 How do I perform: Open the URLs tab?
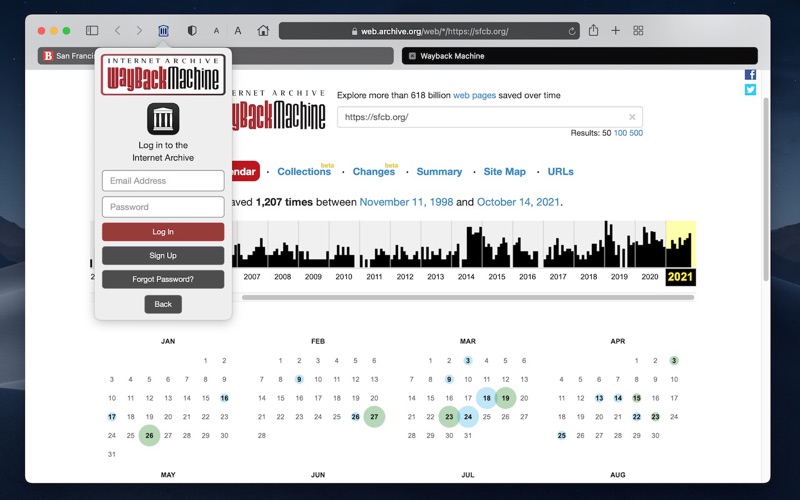(560, 172)
